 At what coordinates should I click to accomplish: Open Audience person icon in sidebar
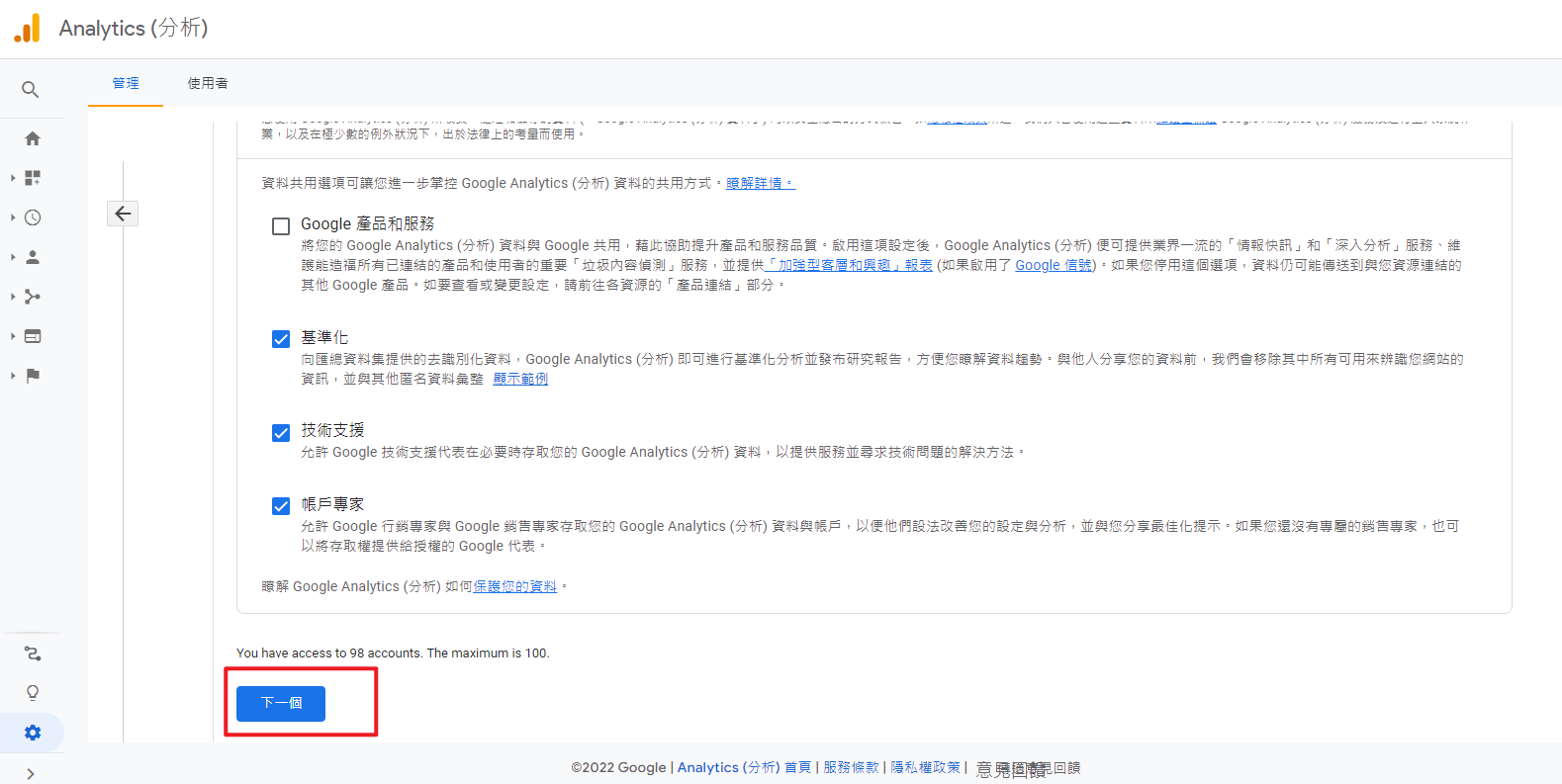click(33, 257)
